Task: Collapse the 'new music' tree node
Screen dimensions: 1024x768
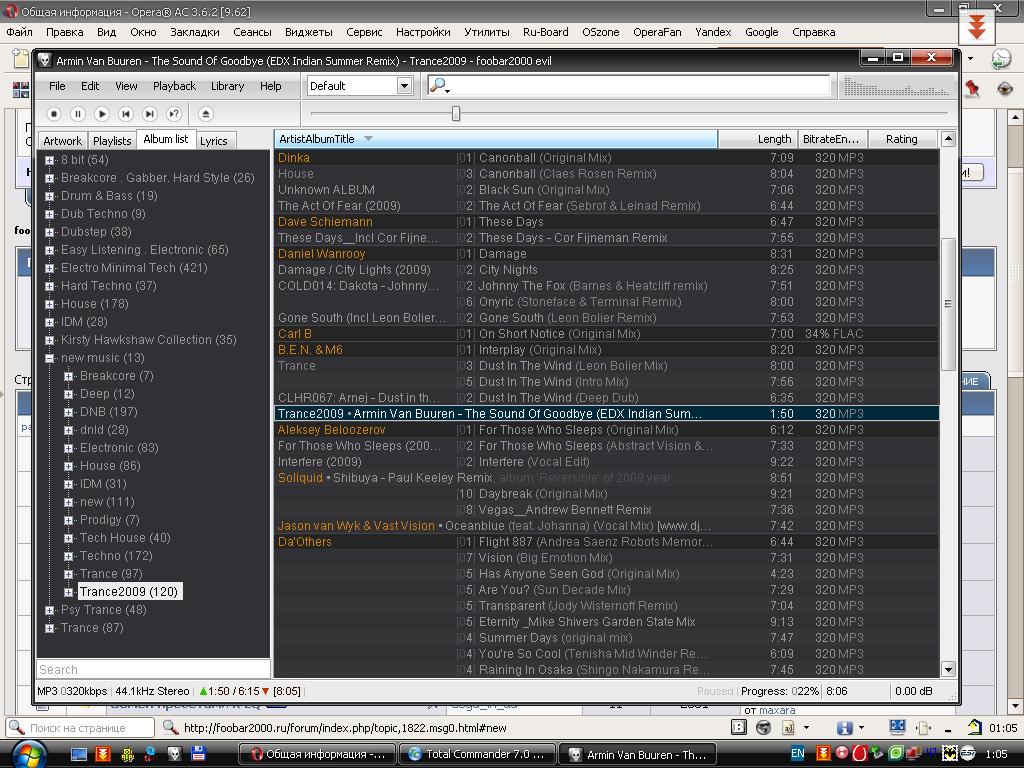Action: 49,358
